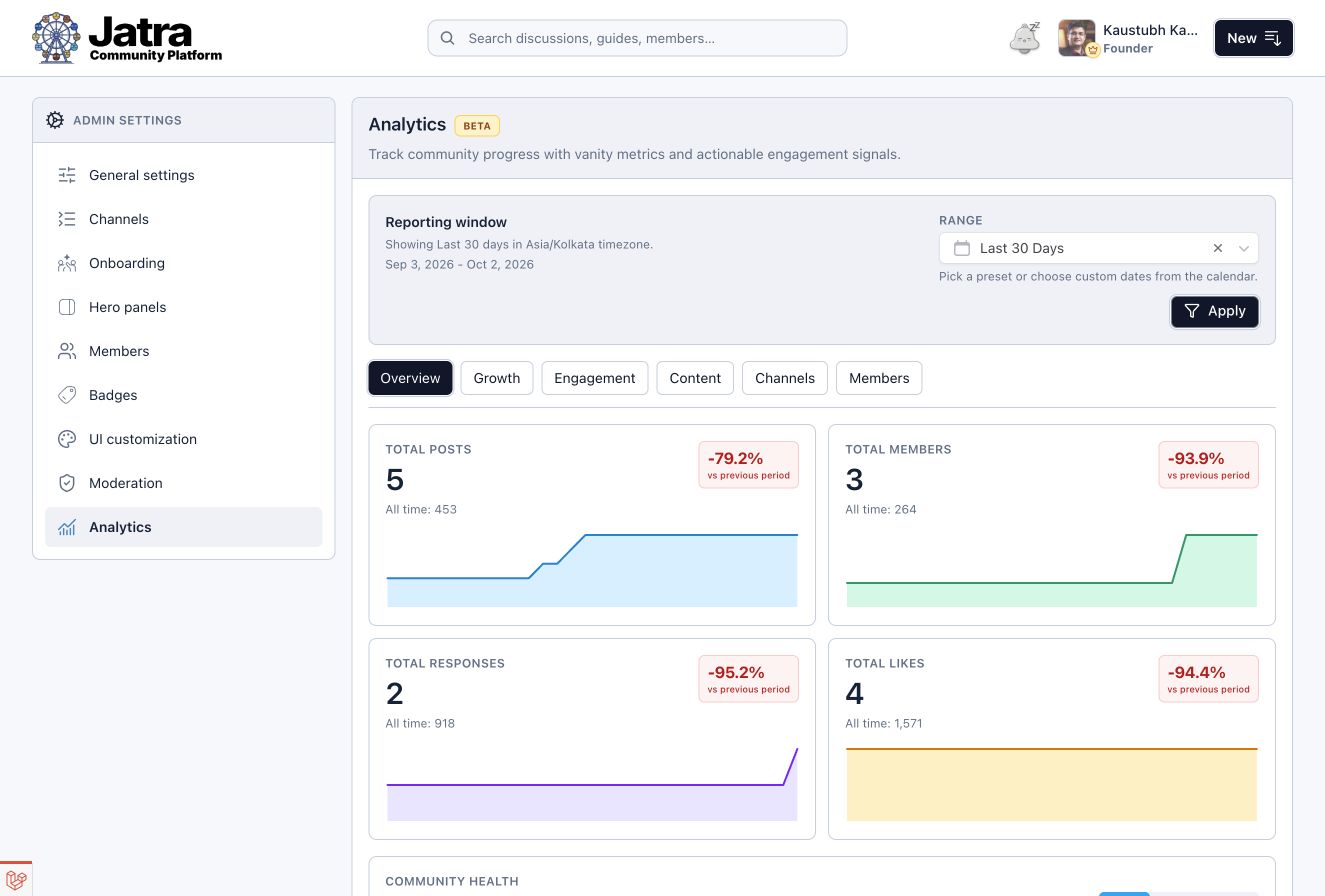Click the UI customization palette icon
This screenshot has height=896, width=1325.
pos(67,439)
